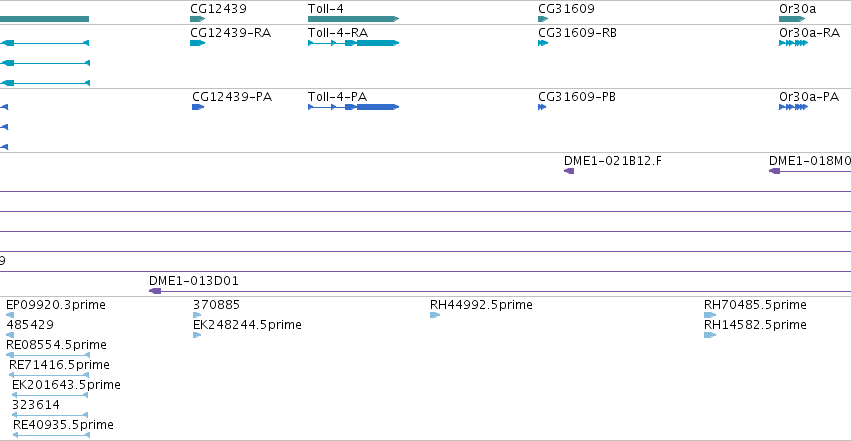Select the 370885 feature label

(x=217, y=304)
